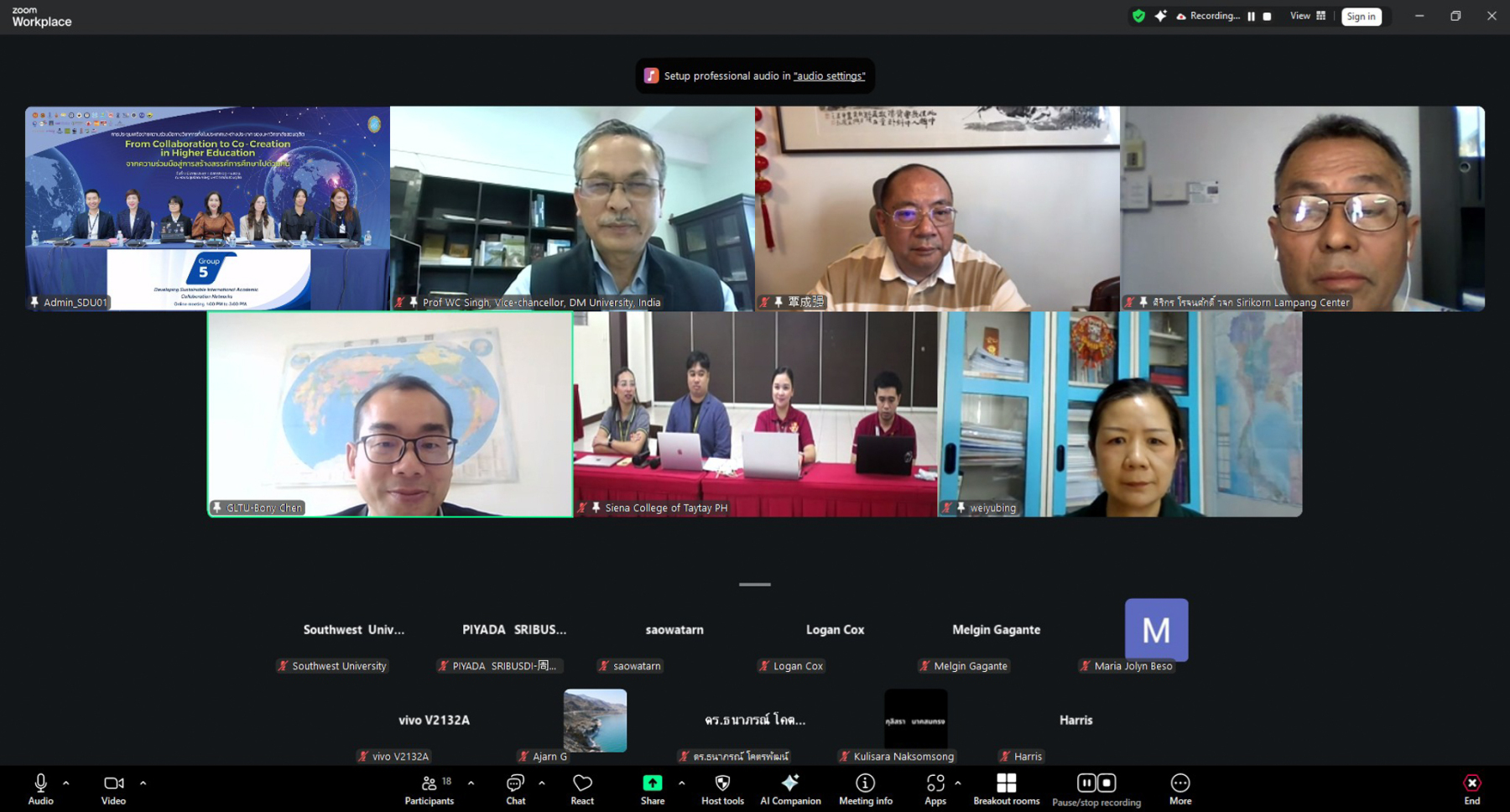1510x812 pixels.
Task: Pause recording in the top bar
Action: [1251, 16]
